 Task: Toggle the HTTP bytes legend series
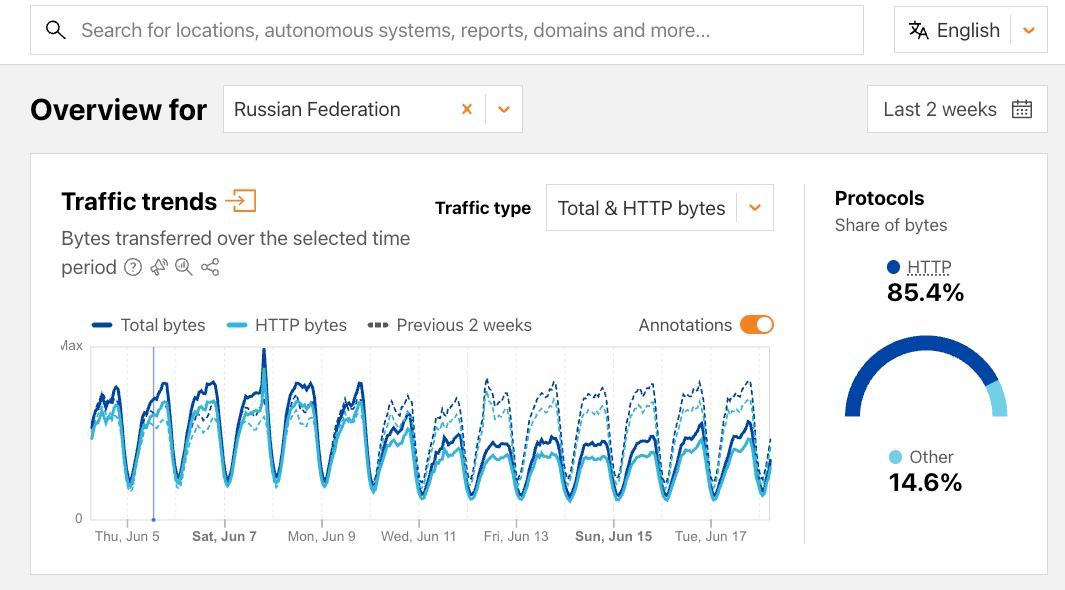pyautogui.click(x=287, y=325)
